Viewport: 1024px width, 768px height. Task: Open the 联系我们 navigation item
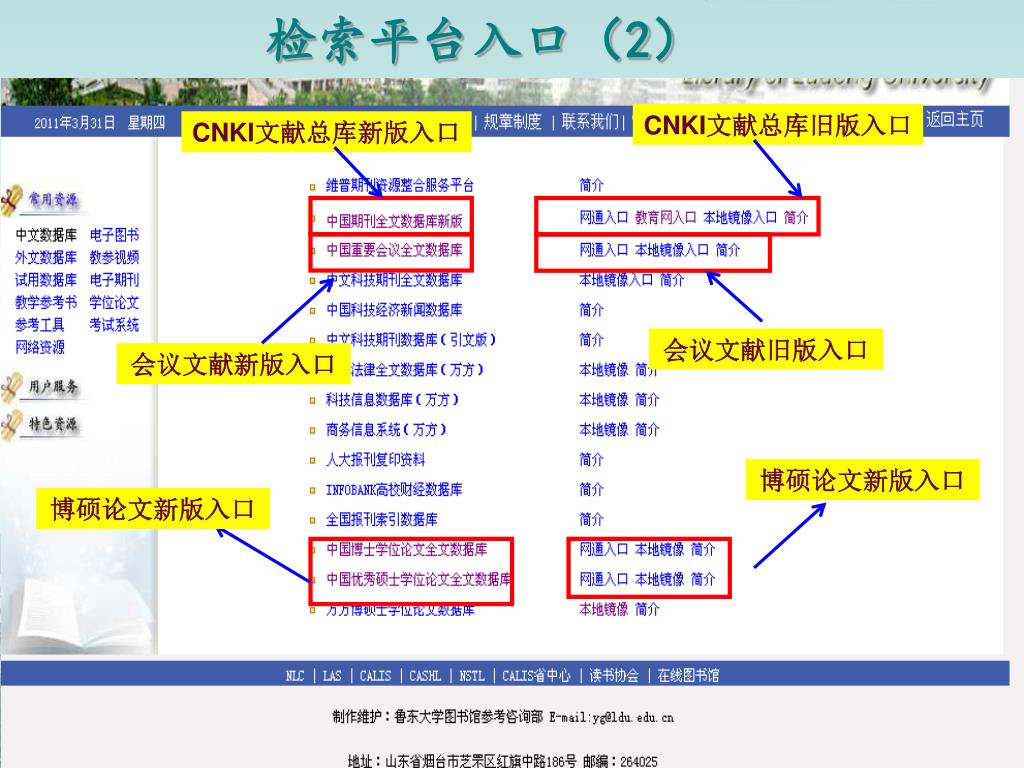pyautogui.click(x=590, y=121)
